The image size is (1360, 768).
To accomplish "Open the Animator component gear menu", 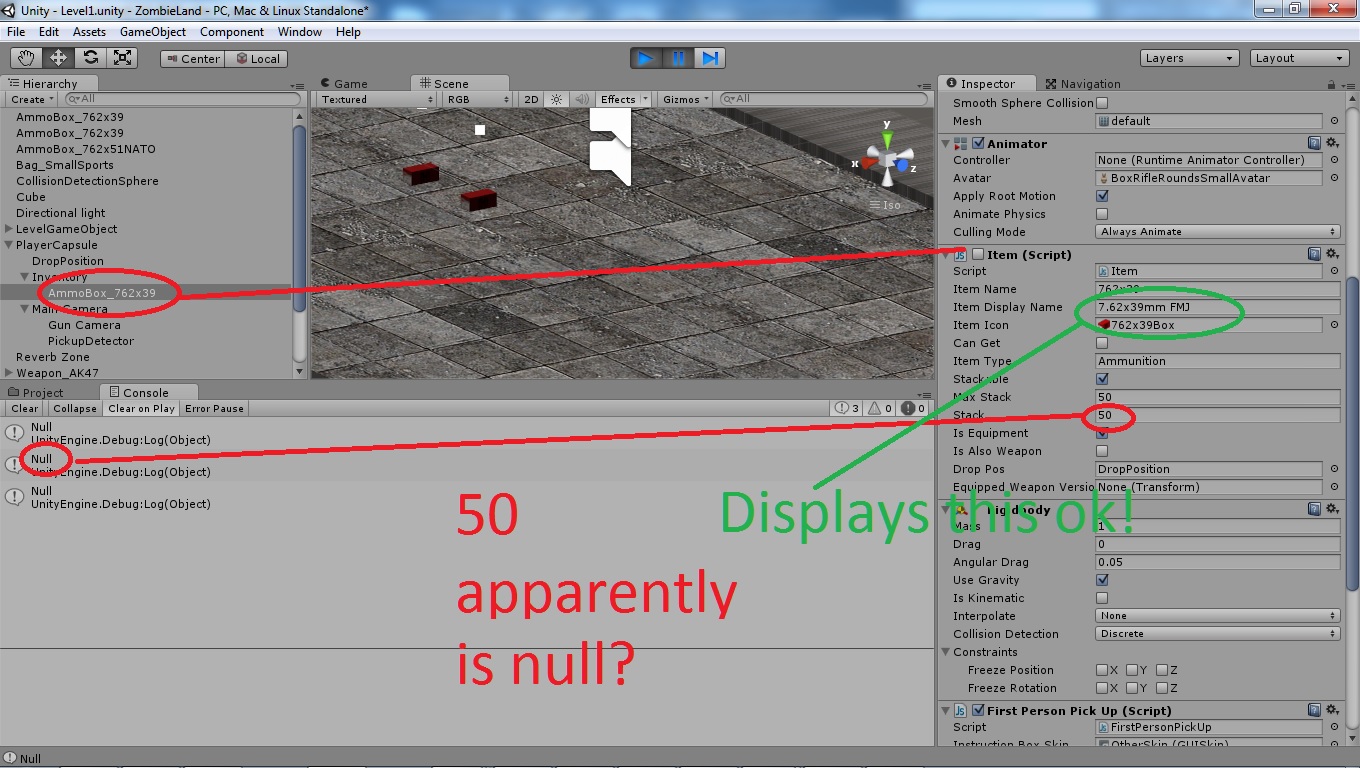I will (x=1333, y=144).
